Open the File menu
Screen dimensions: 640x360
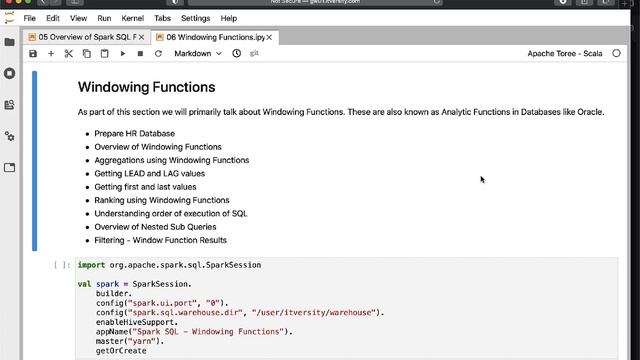[29, 18]
